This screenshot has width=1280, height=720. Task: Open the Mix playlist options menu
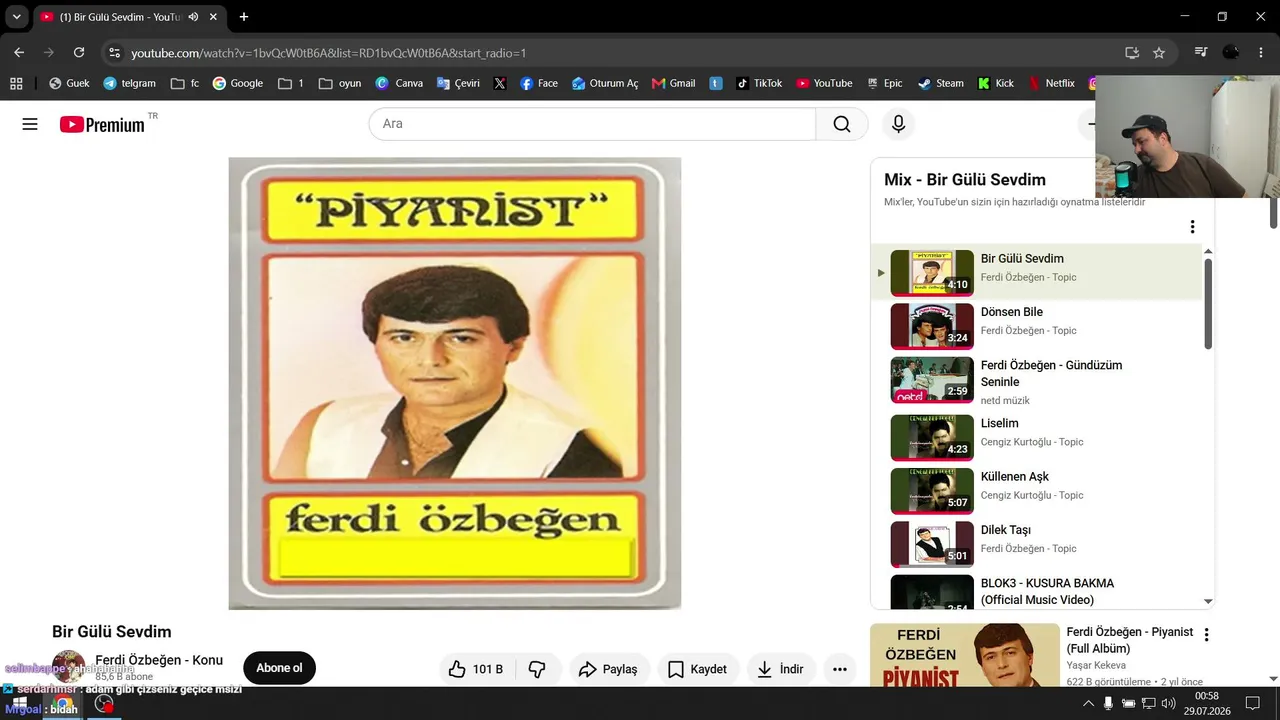tap(1192, 227)
